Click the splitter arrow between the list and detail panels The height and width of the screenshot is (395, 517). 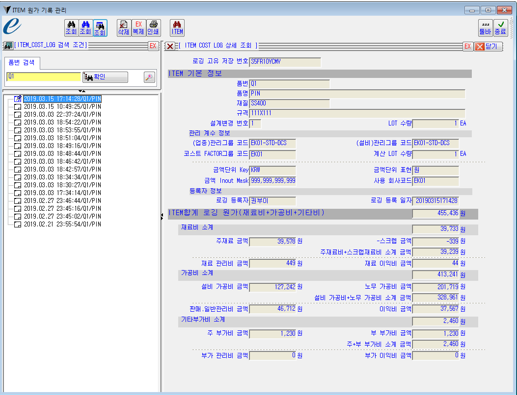tap(162, 217)
